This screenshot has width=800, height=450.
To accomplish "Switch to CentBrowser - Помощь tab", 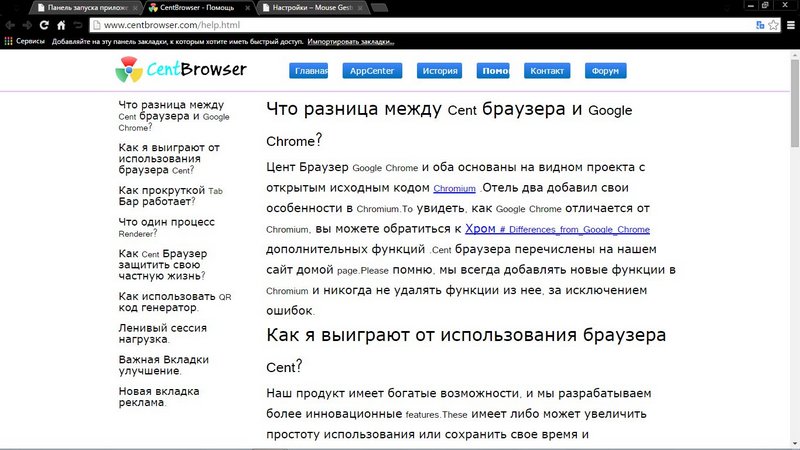I will tap(197, 8).
